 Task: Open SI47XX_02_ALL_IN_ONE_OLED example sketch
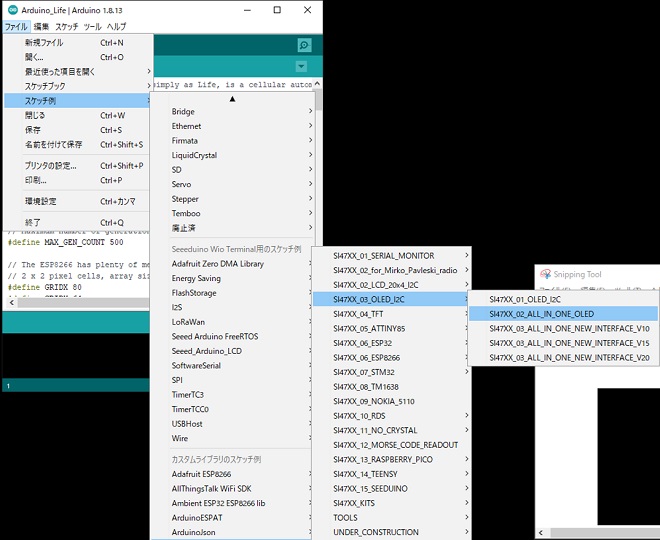(x=563, y=314)
